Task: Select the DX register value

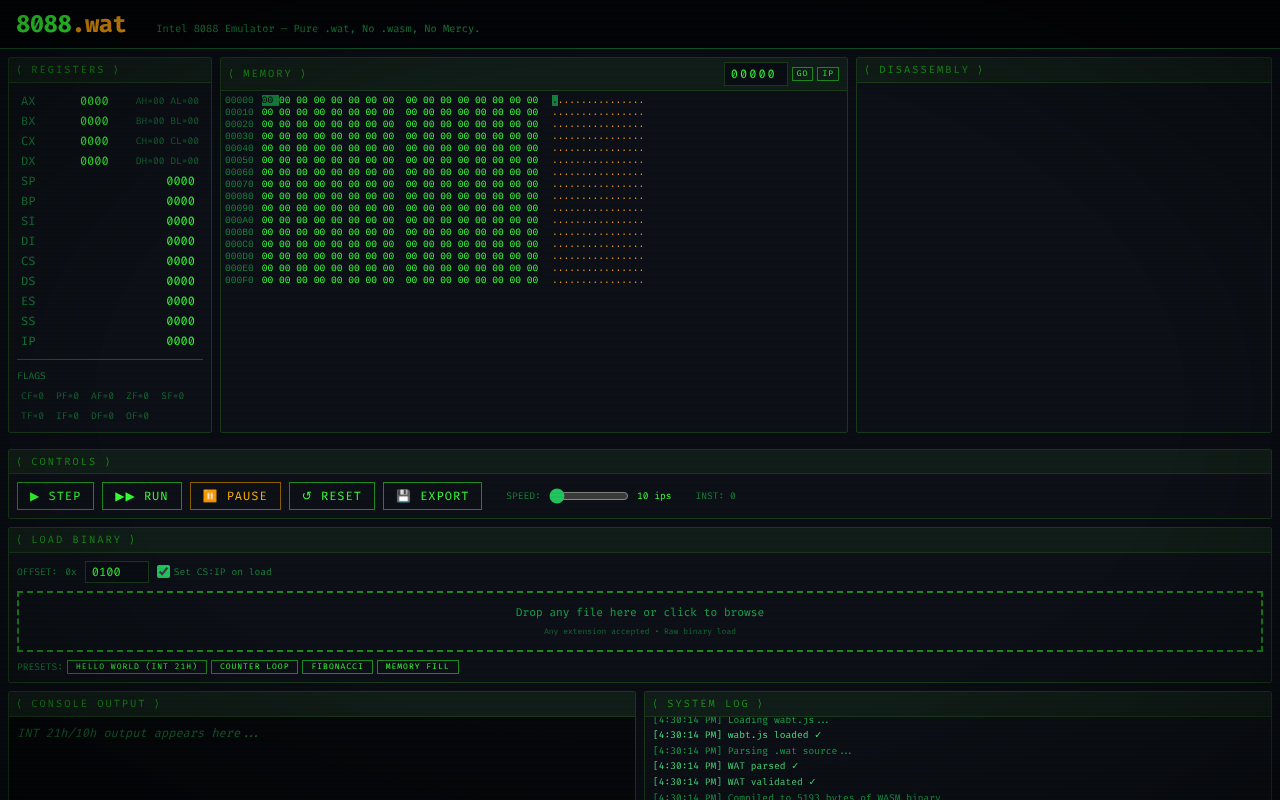Action: pyautogui.click(x=94, y=161)
